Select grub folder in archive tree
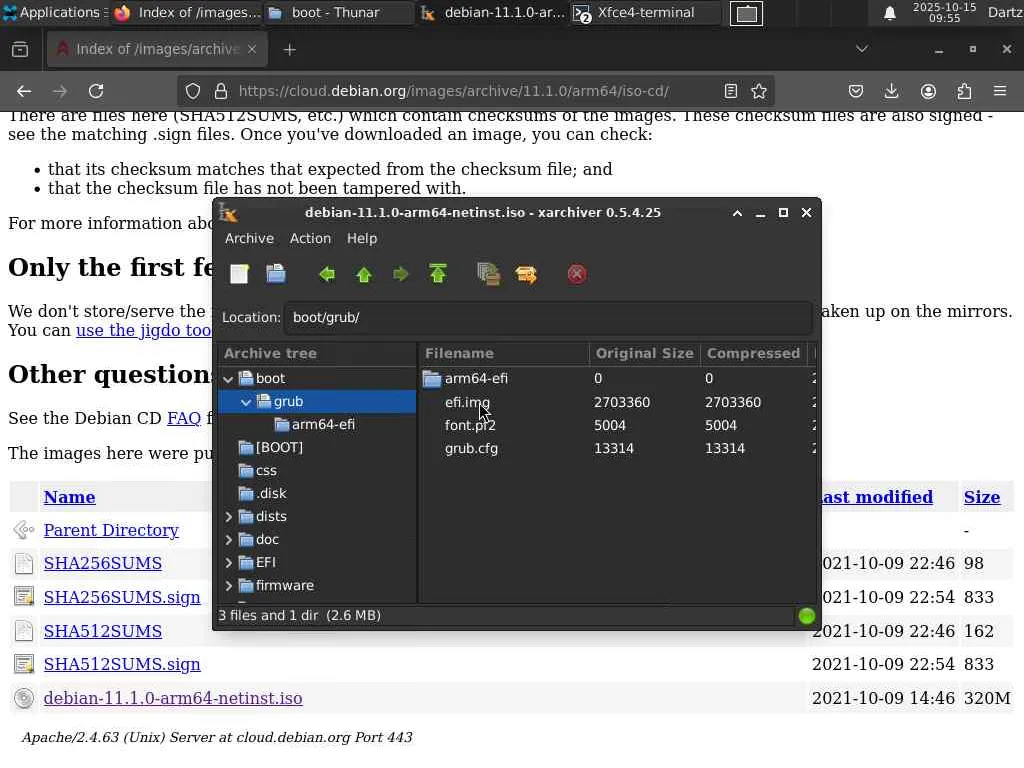Viewport: 1024px width, 768px height. [x=288, y=401]
